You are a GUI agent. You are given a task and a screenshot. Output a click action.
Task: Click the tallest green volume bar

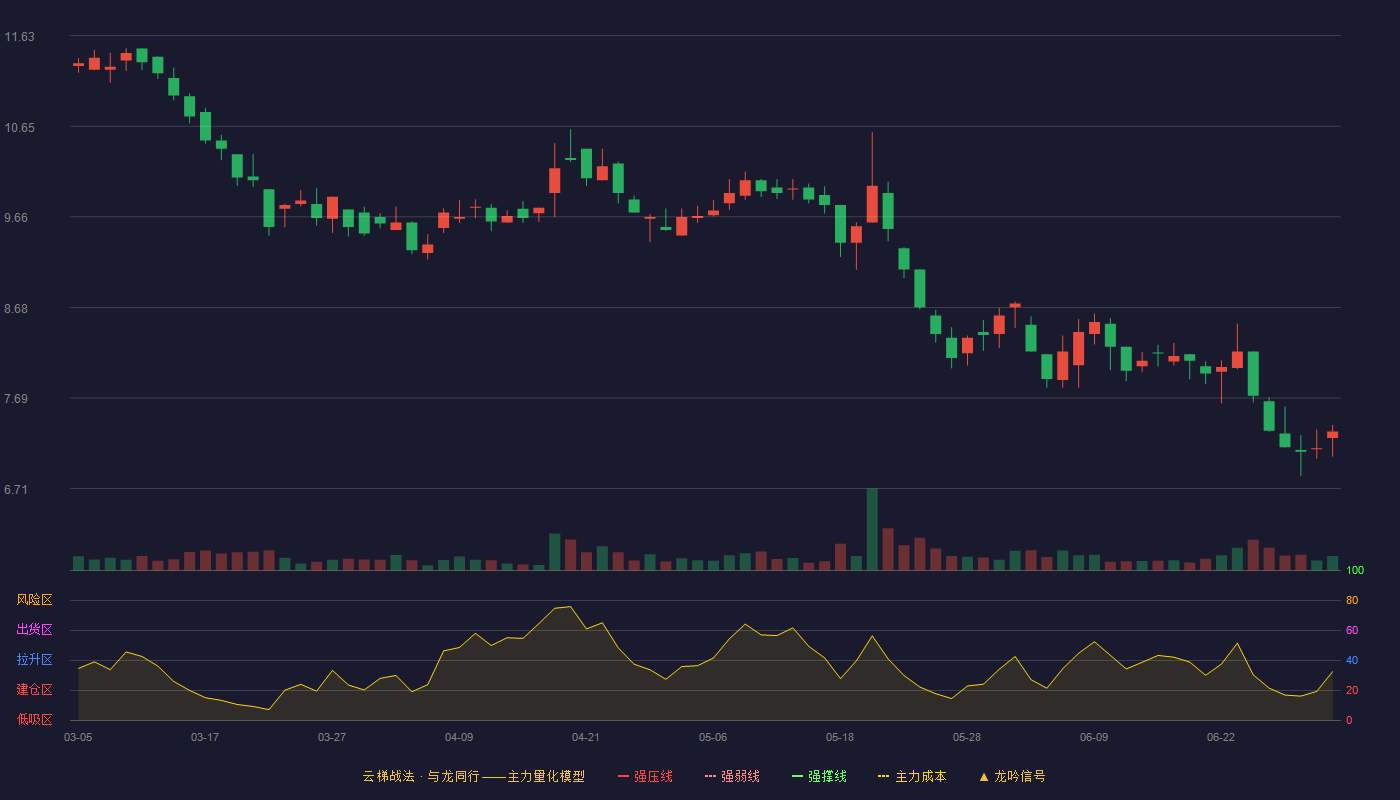pos(872,529)
